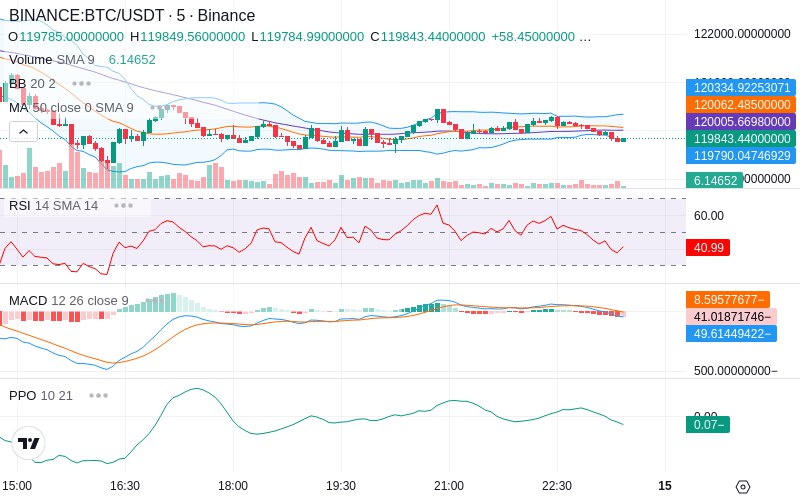Viewport: 800px width, 500px height.
Task: Click the open price value O119785.00000000
Action: coord(66,37)
